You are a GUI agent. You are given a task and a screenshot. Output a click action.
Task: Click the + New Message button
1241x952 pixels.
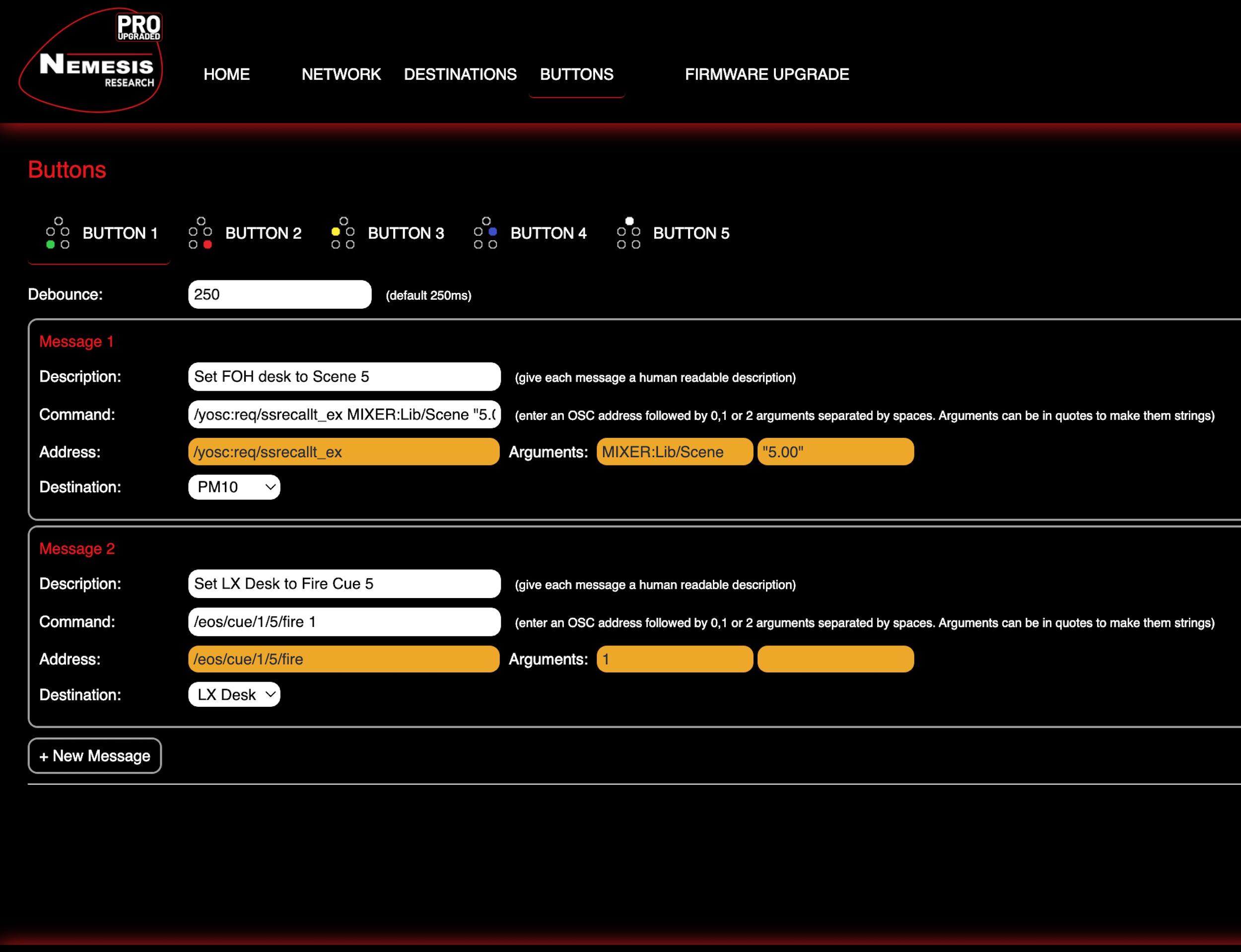tap(95, 756)
